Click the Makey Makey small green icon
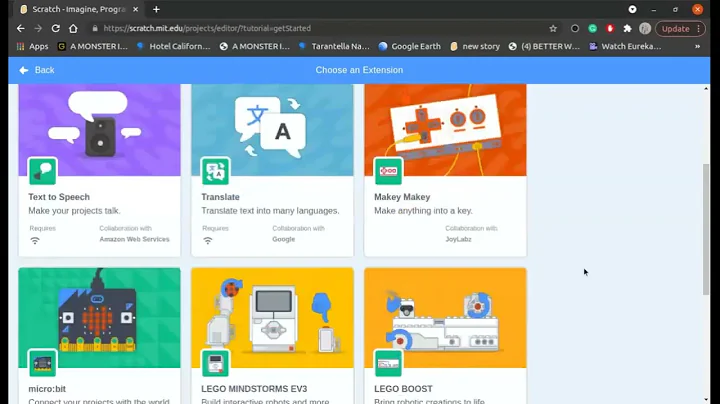This screenshot has width=720, height=404. click(x=388, y=171)
